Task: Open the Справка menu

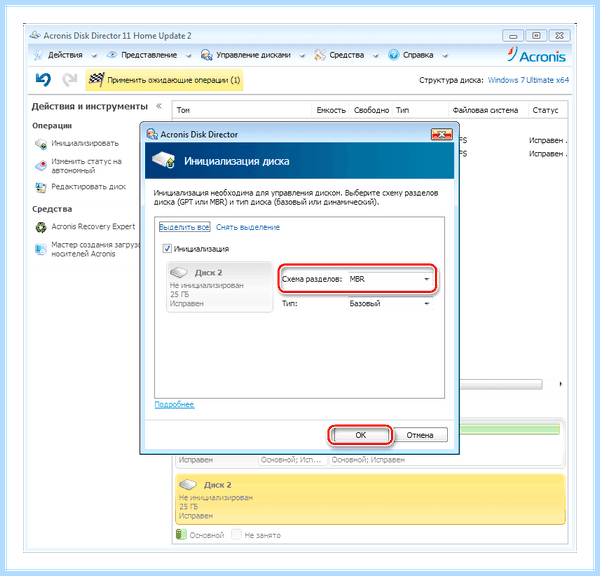Action: (418, 55)
